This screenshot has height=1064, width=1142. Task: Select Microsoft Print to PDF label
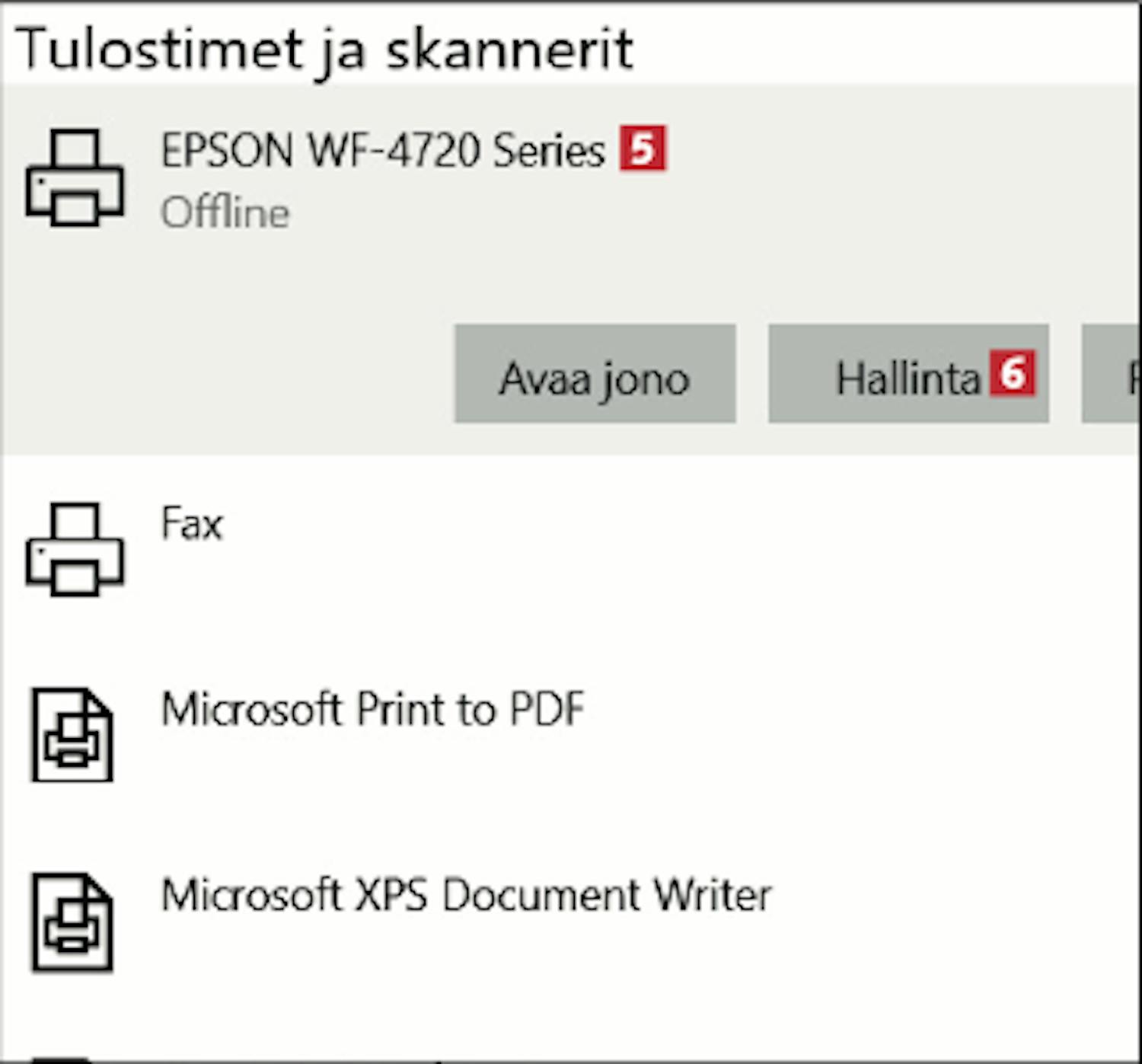(373, 710)
